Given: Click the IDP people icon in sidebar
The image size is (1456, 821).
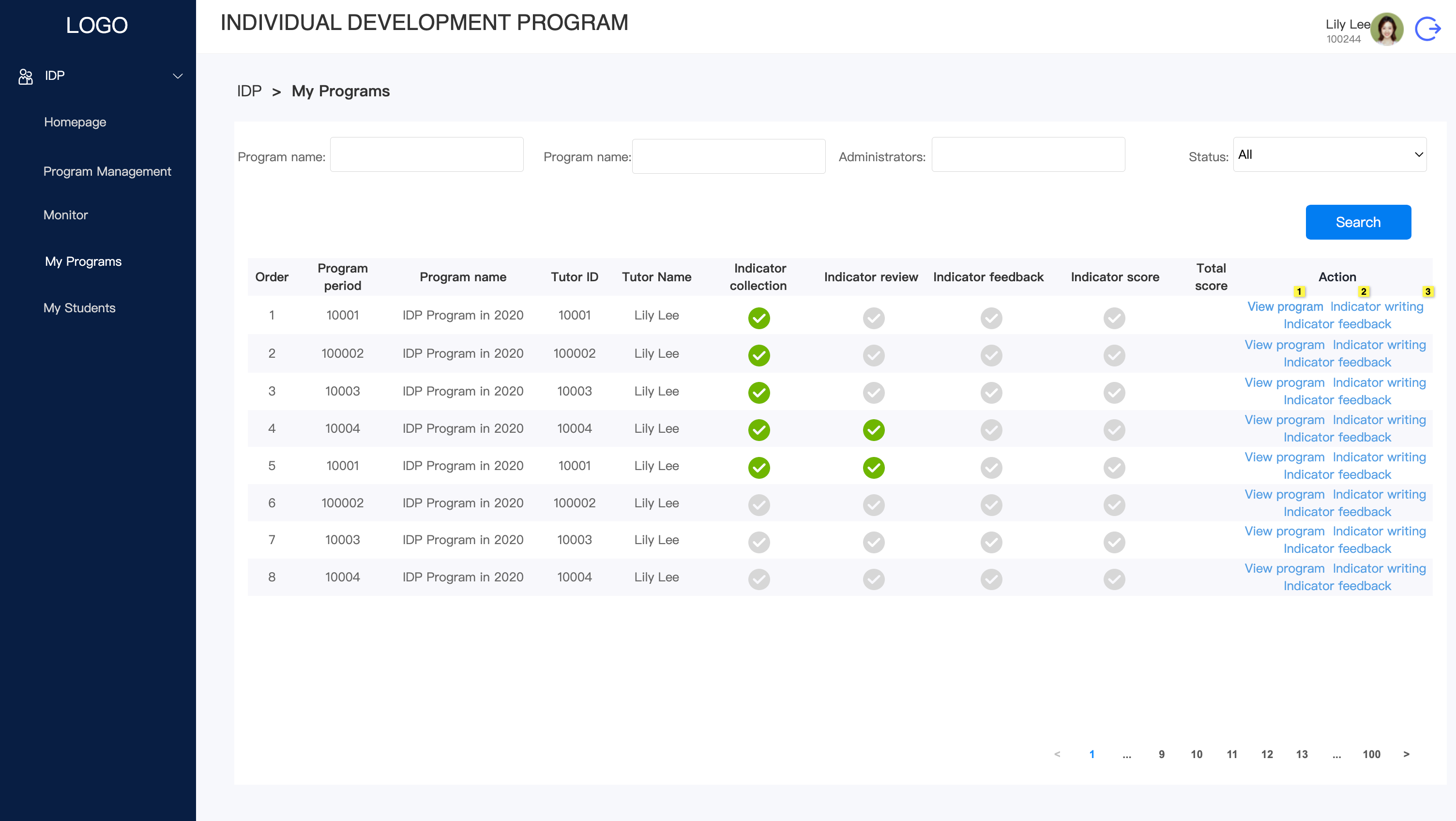Looking at the screenshot, I should coord(26,76).
